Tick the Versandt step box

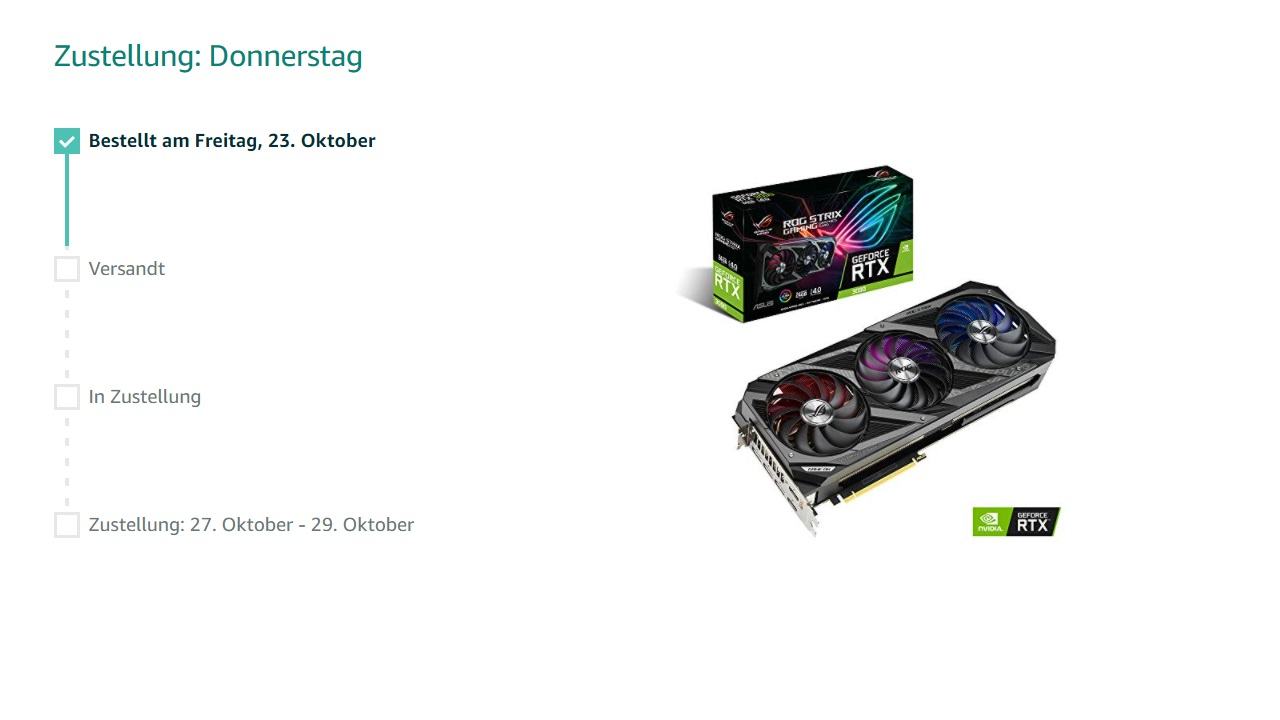coord(67,269)
